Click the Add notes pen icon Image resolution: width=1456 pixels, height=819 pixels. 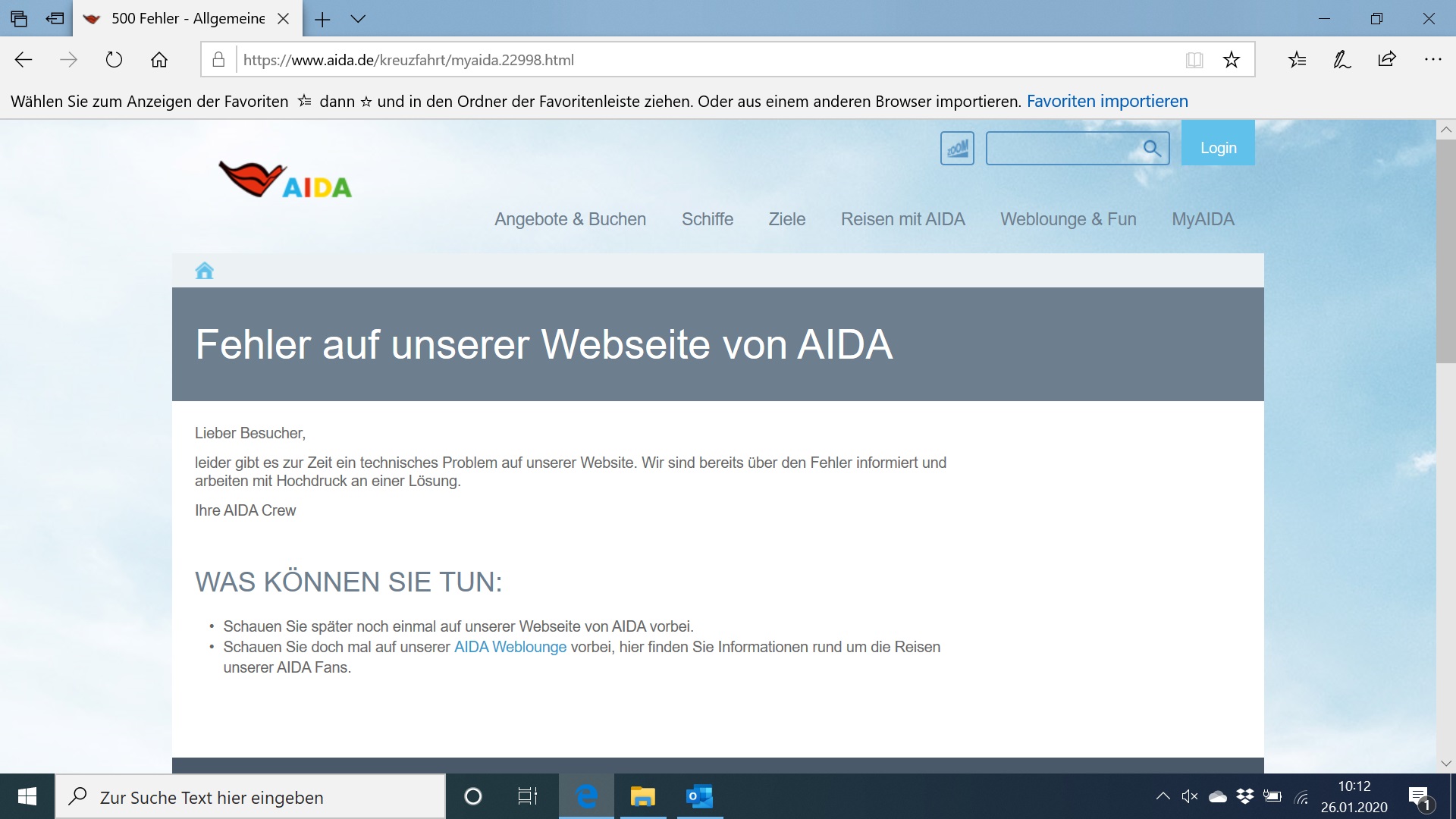coord(1341,60)
